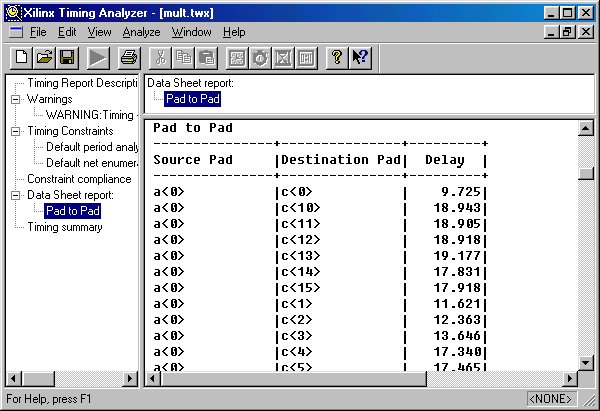Click destination pad c<10>
600x411 pixels.
tap(301, 208)
